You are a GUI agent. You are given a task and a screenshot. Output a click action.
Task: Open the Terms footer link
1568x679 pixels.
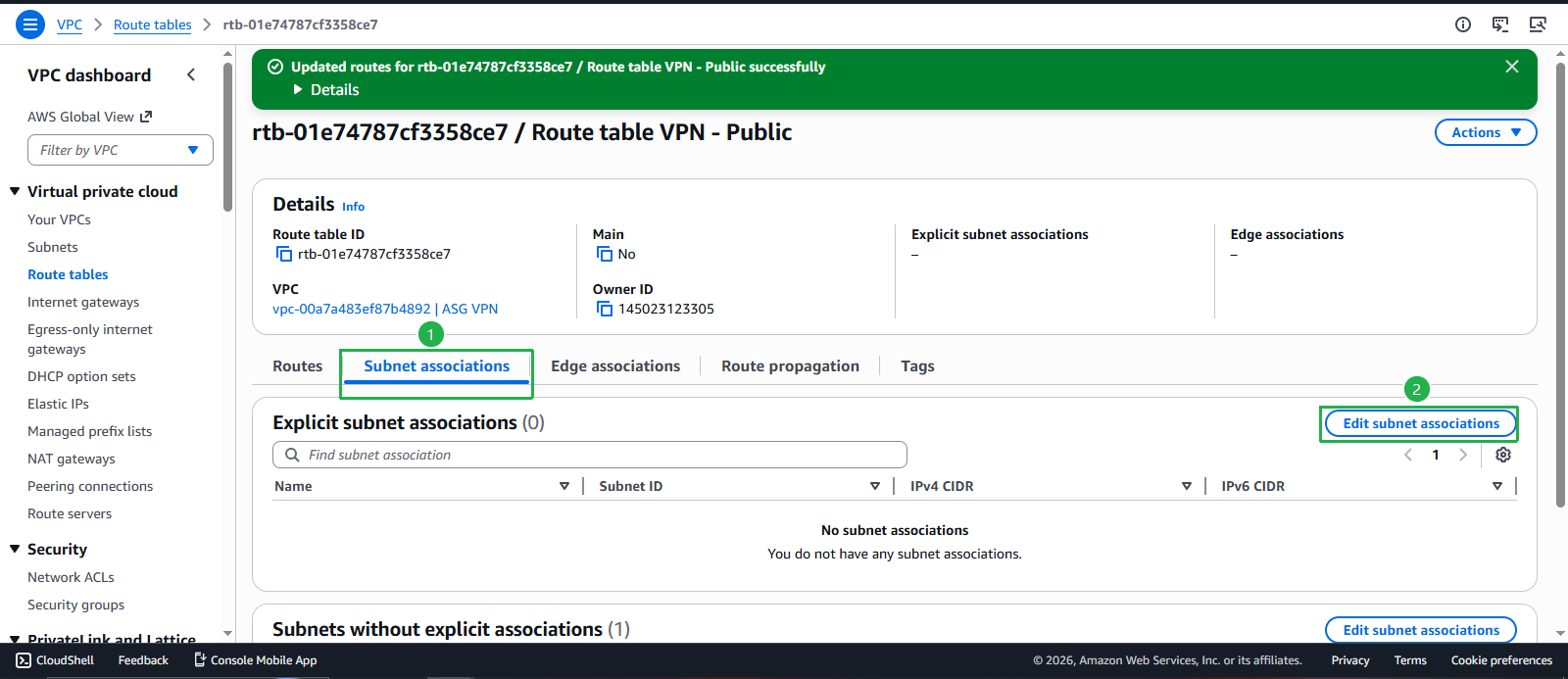1410,660
